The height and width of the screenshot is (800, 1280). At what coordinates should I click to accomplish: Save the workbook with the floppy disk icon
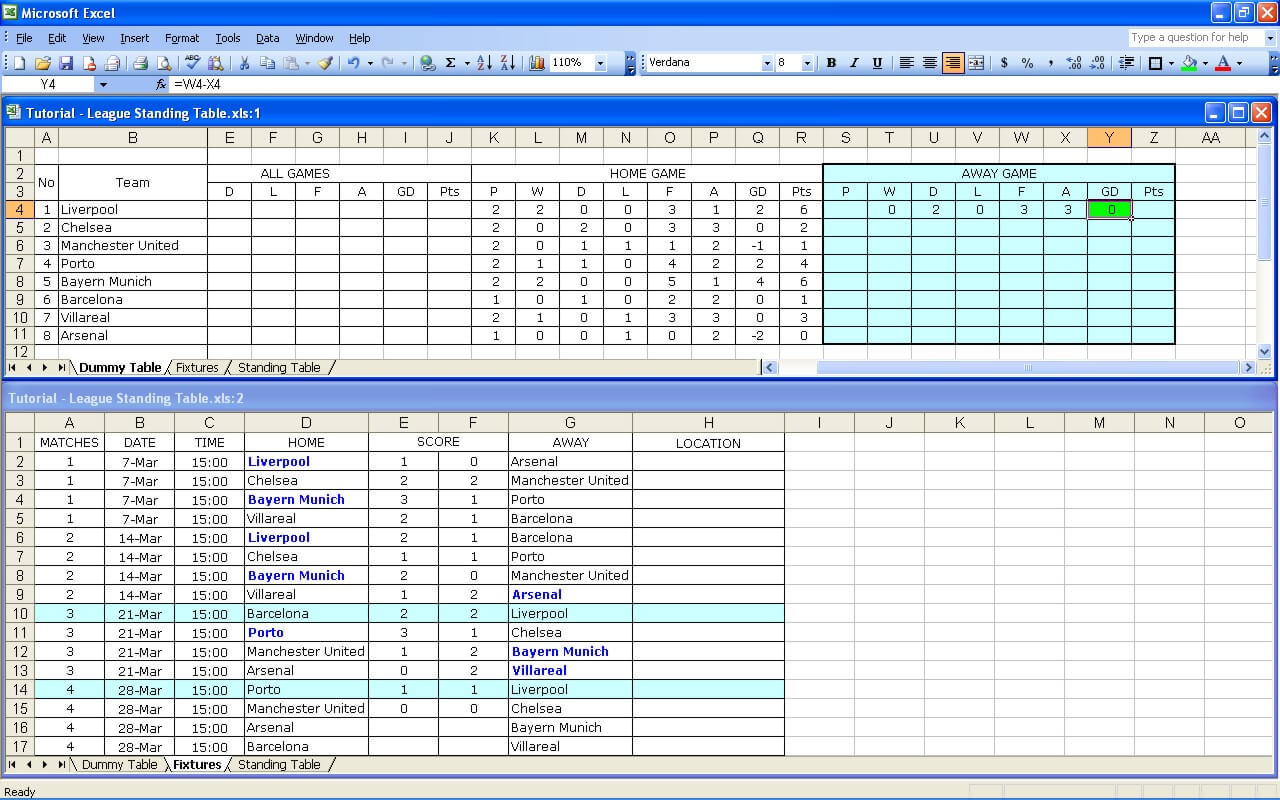pyautogui.click(x=66, y=63)
